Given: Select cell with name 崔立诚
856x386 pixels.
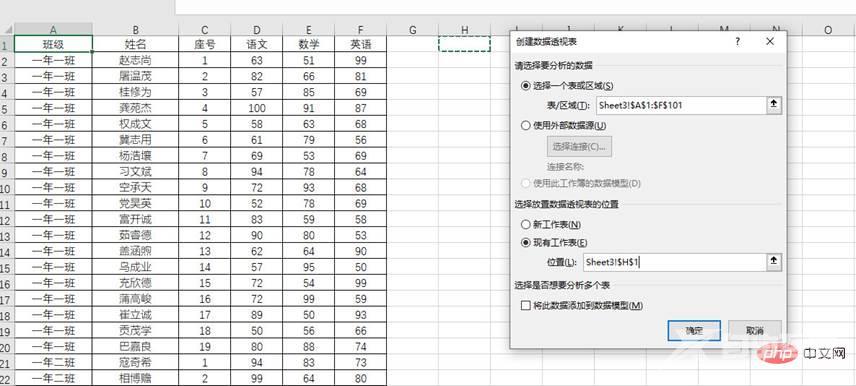Looking at the screenshot, I should point(135,315).
